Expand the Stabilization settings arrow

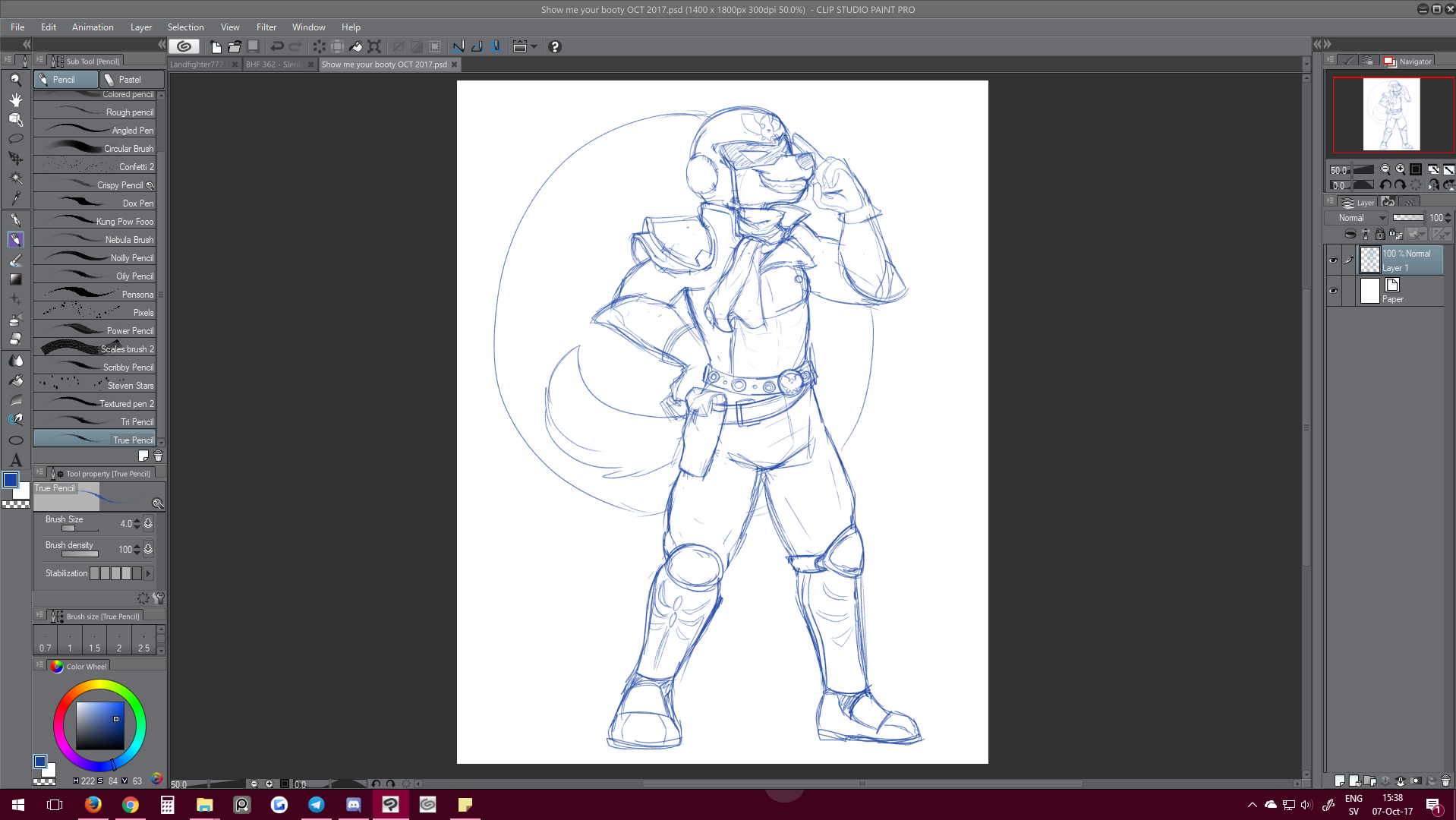[149, 574]
